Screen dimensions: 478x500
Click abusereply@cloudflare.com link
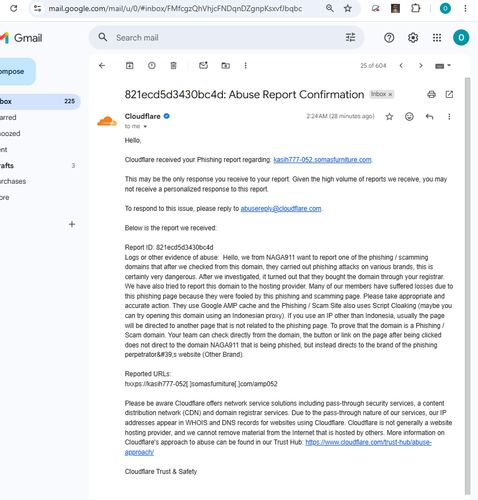281,209
